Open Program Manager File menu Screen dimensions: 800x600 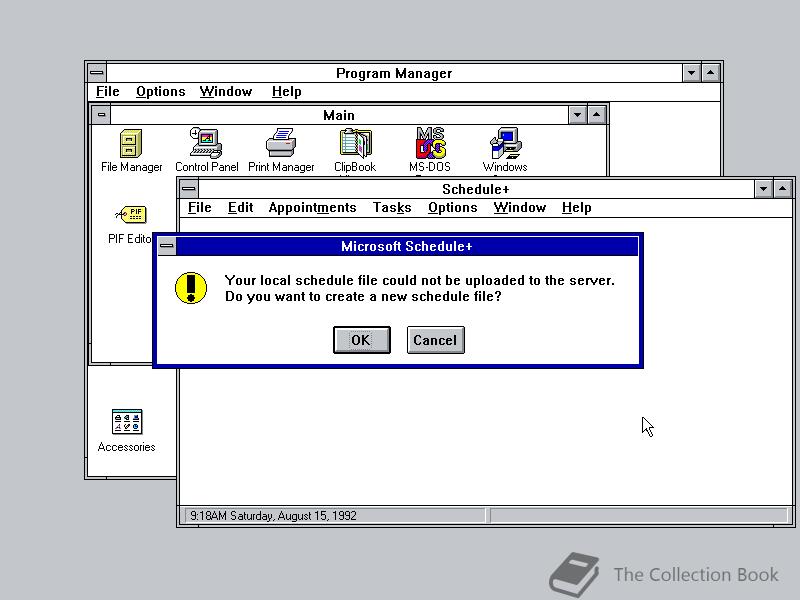(x=108, y=91)
